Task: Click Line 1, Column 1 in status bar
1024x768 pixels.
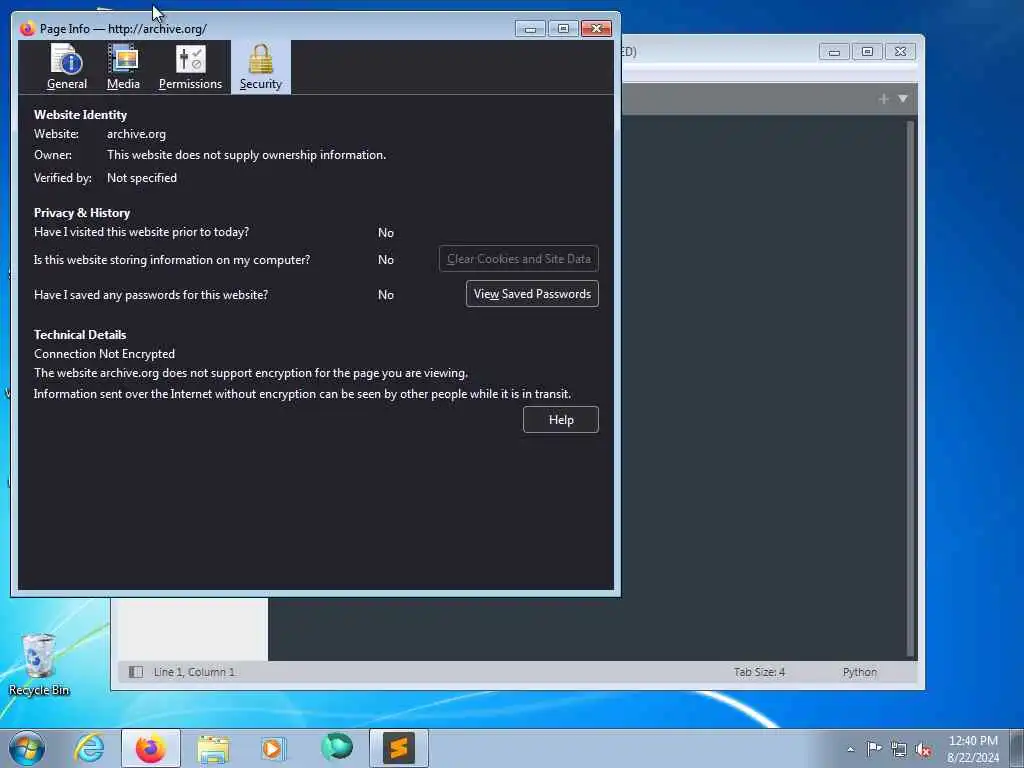Action: [194, 672]
